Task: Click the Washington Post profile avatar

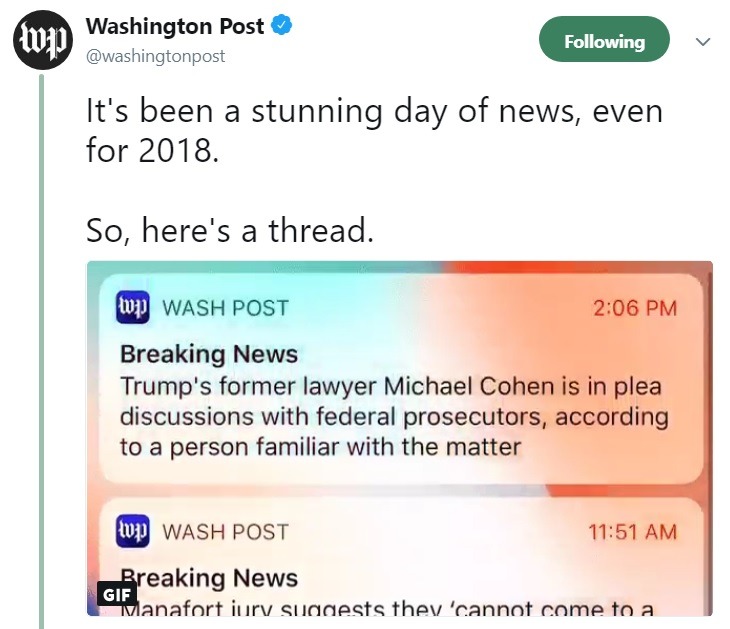Action: (41, 40)
